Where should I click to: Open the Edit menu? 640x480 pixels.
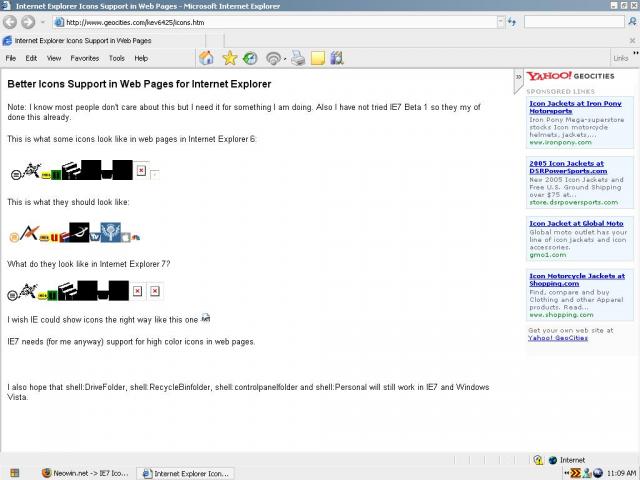[x=31, y=58]
